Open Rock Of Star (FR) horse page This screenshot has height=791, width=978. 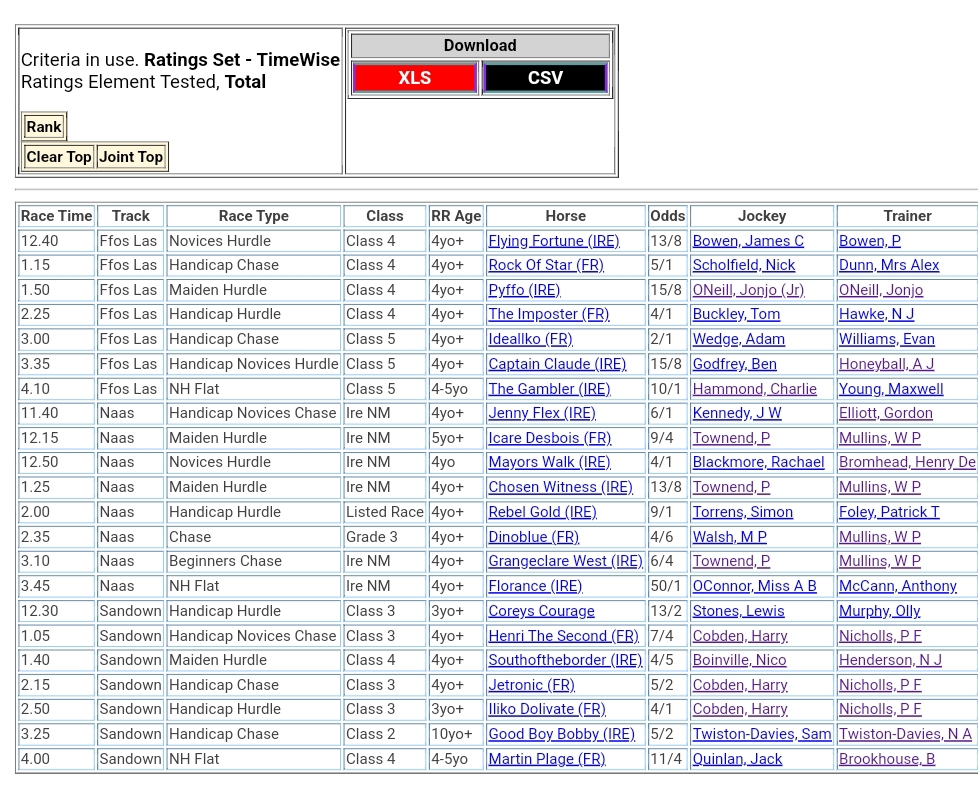tap(546, 265)
